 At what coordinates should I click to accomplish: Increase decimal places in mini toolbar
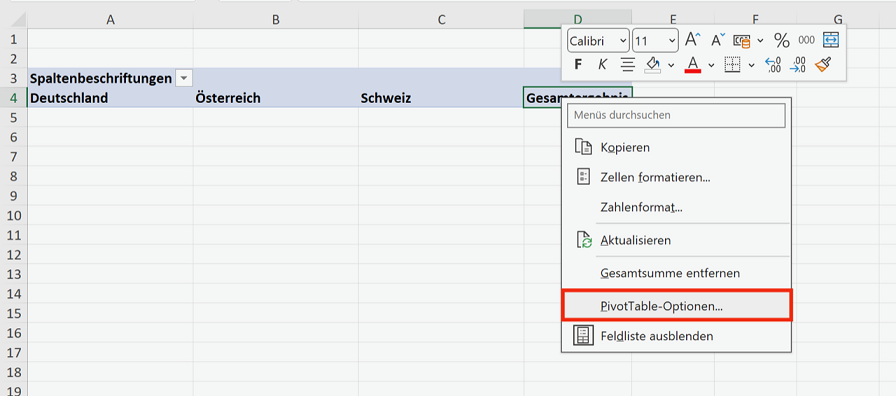(773, 65)
